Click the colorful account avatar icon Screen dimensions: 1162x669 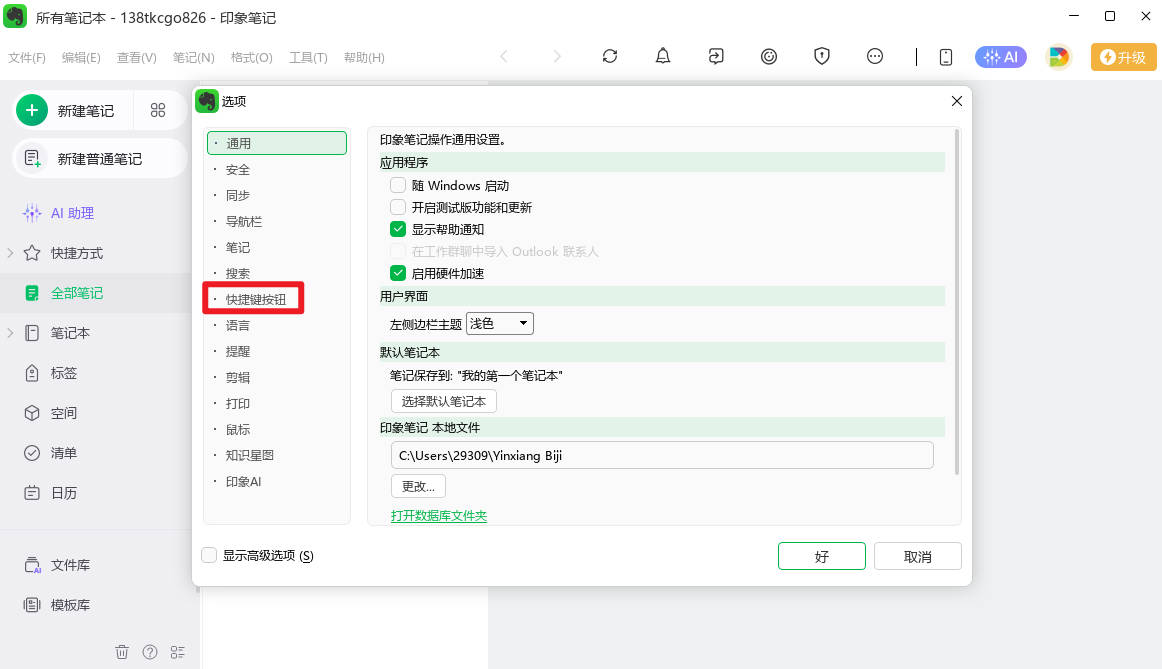pos(1059,57)
